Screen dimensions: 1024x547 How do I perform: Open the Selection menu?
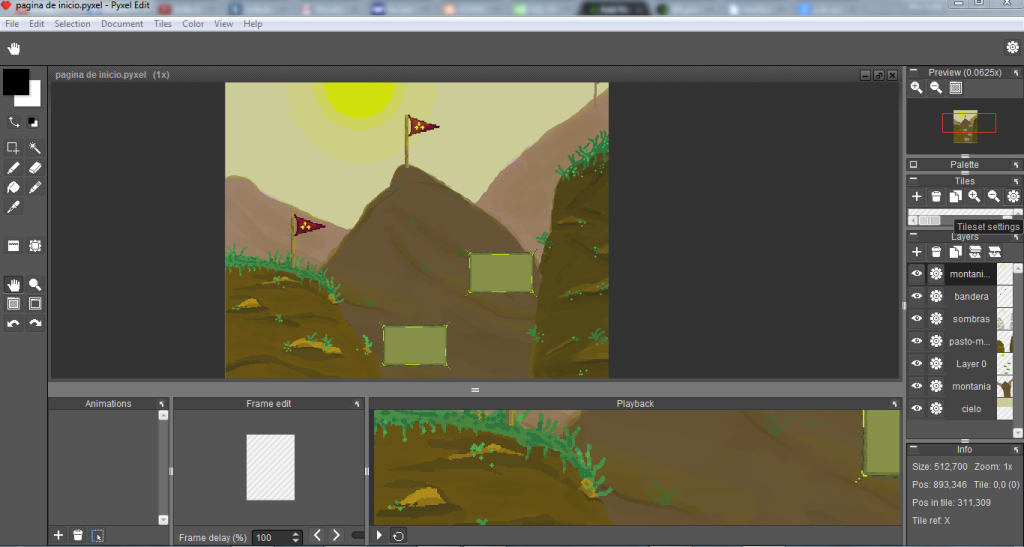point(72,23)
